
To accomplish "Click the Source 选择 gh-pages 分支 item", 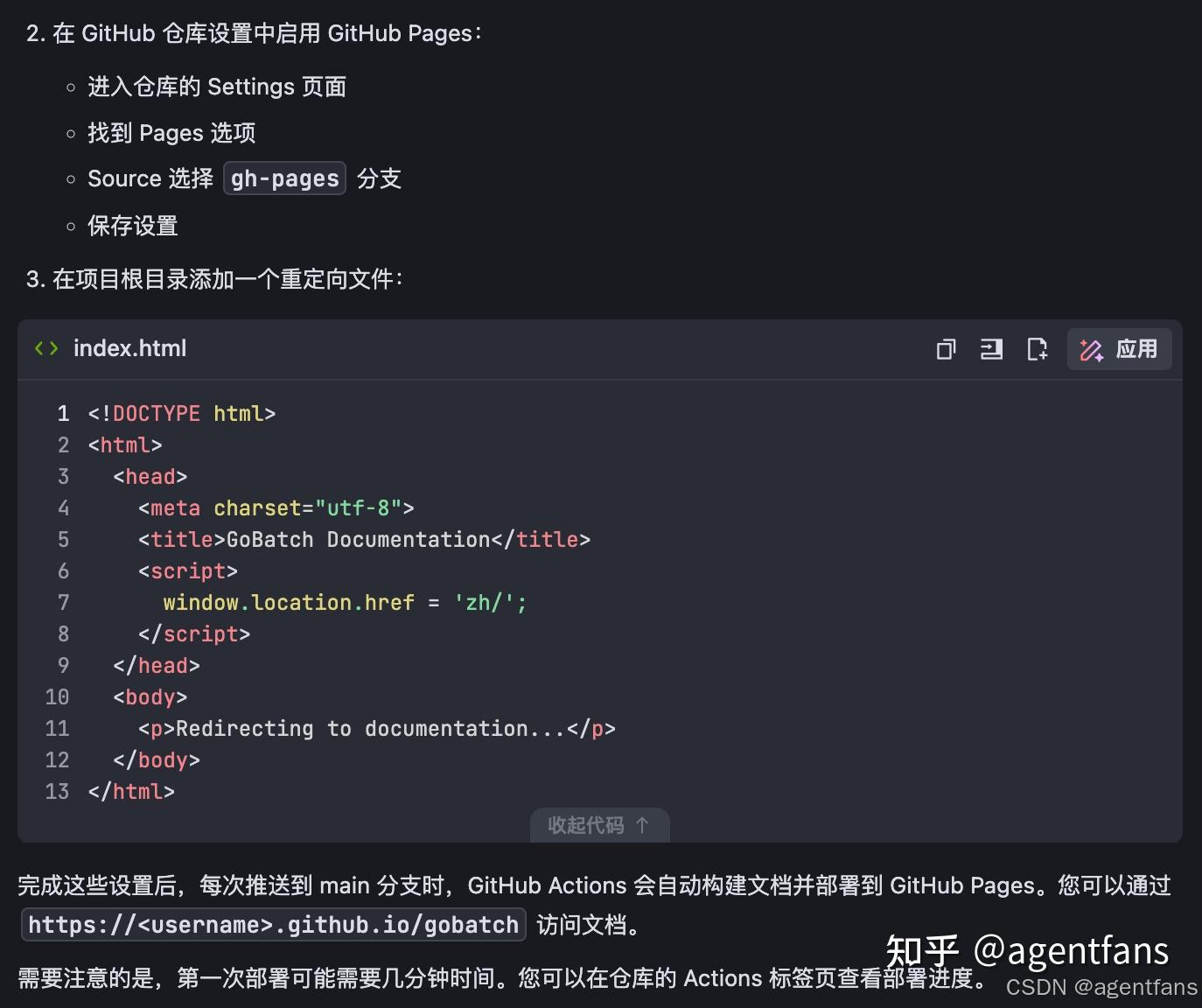I will point(243,178).
